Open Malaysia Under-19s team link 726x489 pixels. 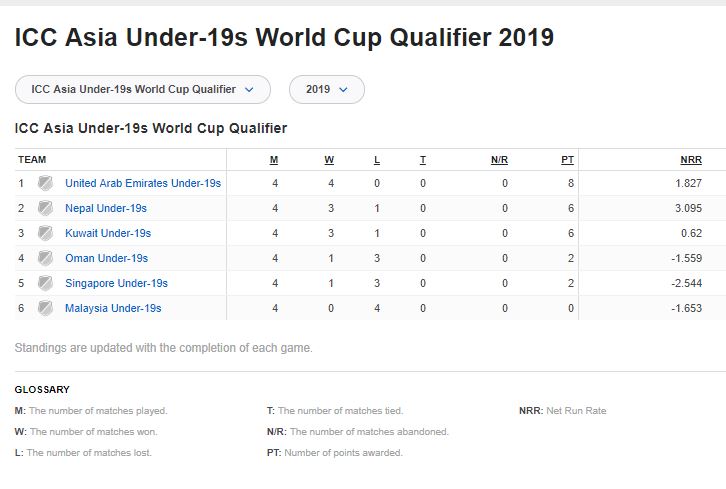(113, 308)
